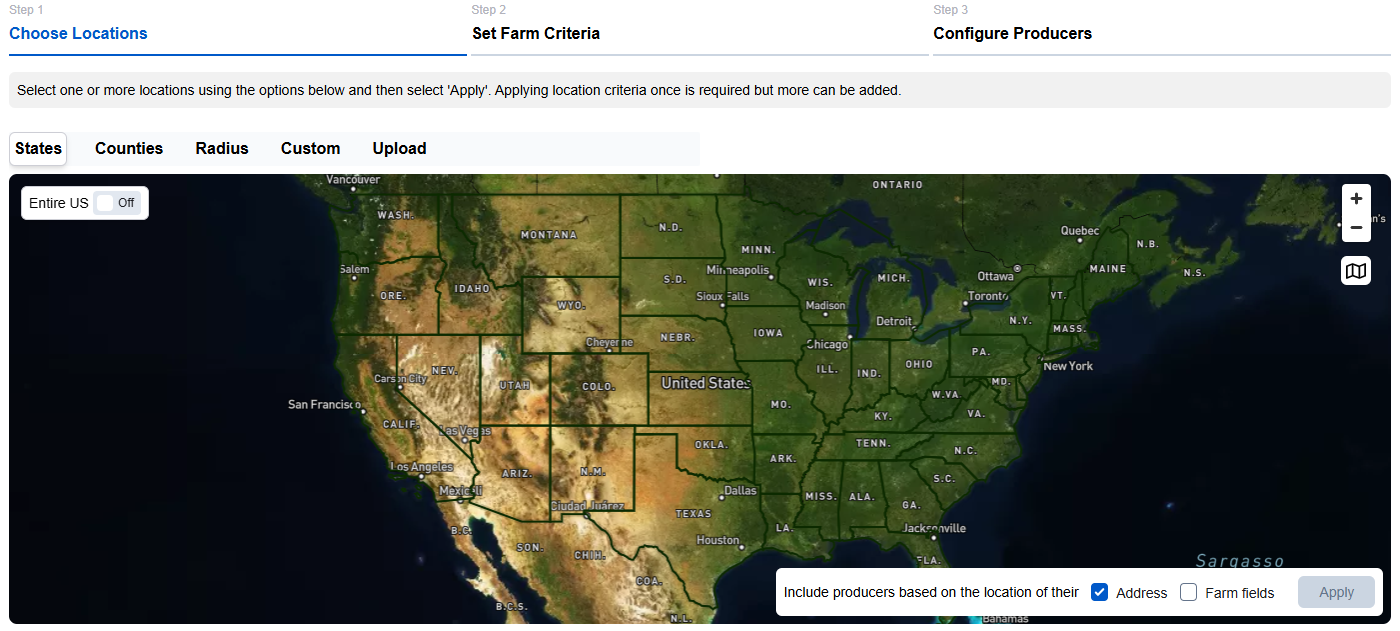The image size is (1400, 631).
Task: Toggle the Entire US switch
Action: click(x=118, y=203)
